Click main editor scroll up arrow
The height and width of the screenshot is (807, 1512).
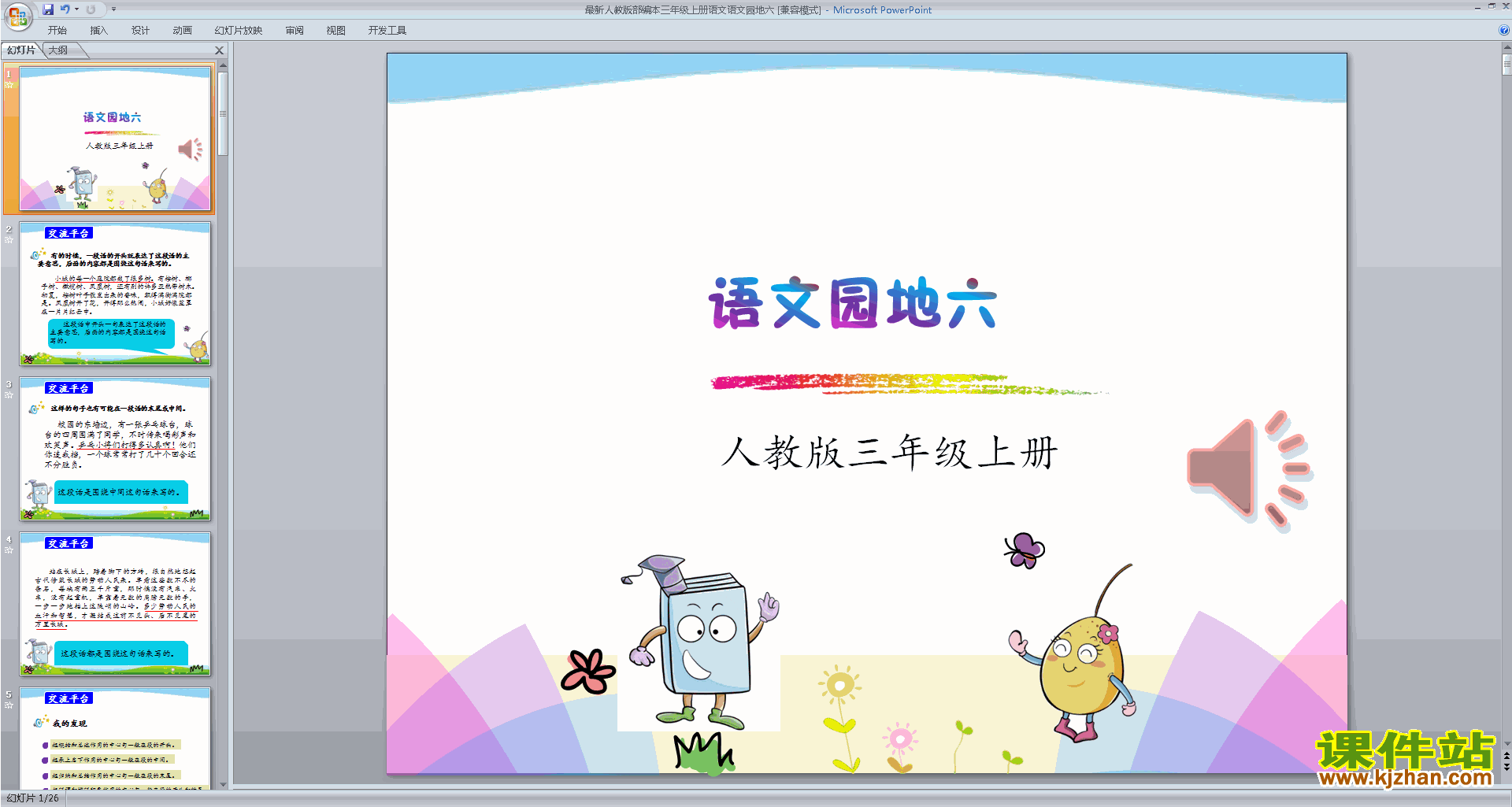tap(1506, 48)
